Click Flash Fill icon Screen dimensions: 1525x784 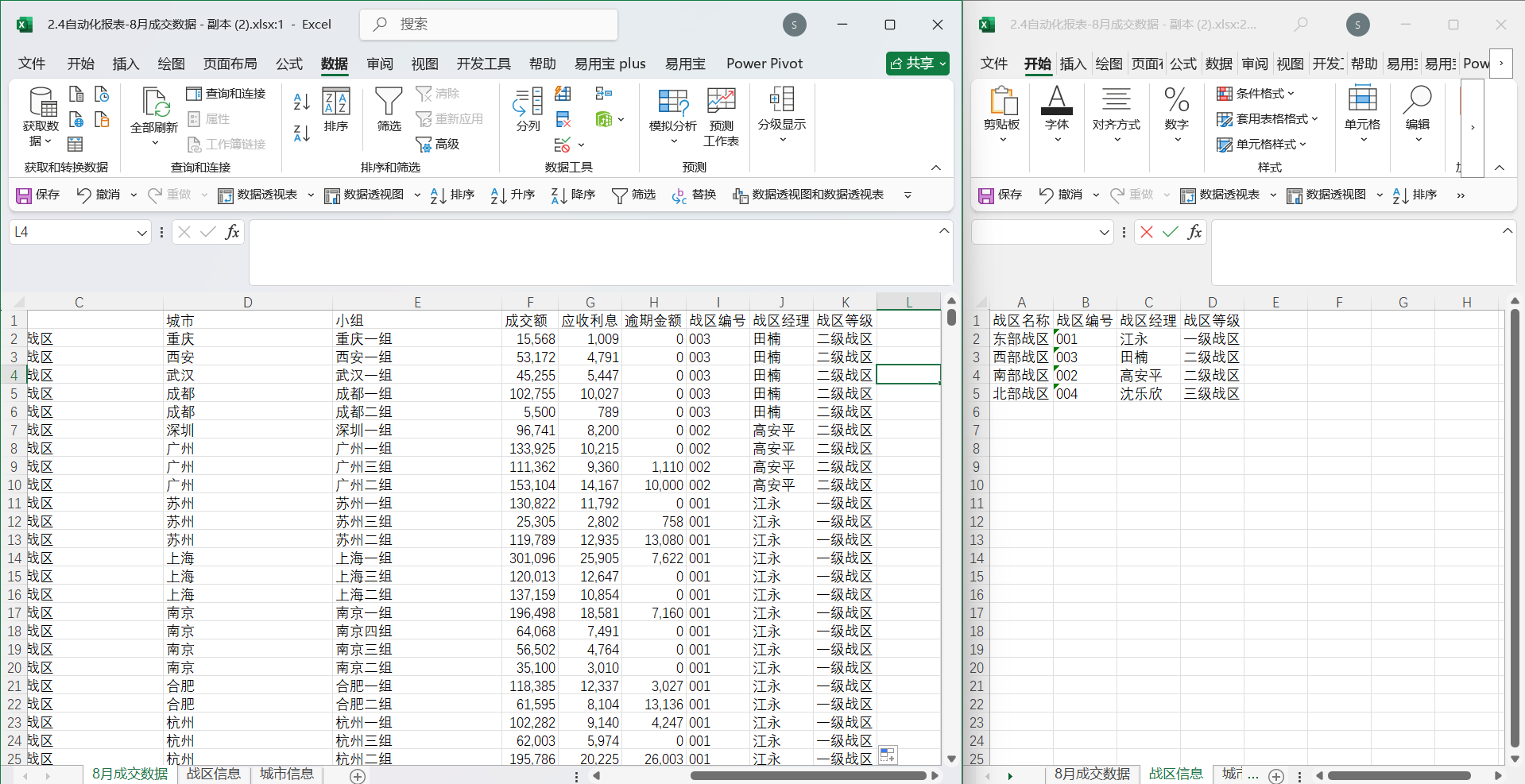click(x=563, y=94)
